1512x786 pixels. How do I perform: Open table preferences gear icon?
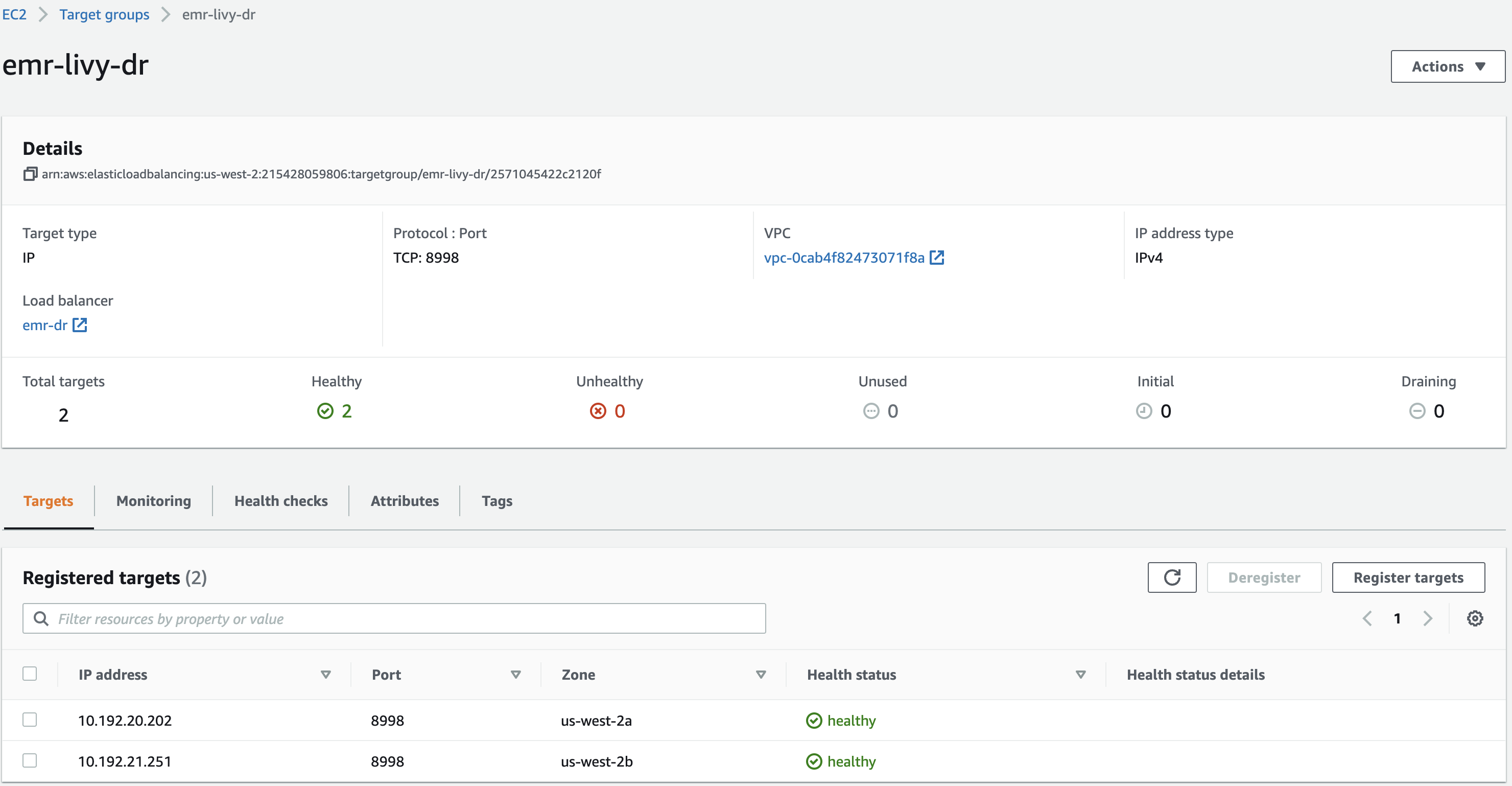coord(1474,618)
